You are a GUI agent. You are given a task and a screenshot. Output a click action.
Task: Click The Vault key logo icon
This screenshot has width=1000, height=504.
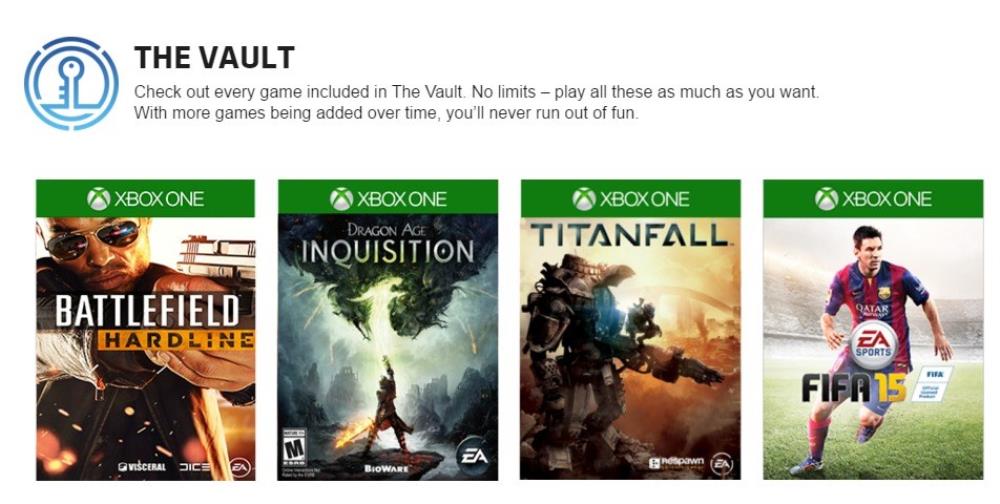71,83
